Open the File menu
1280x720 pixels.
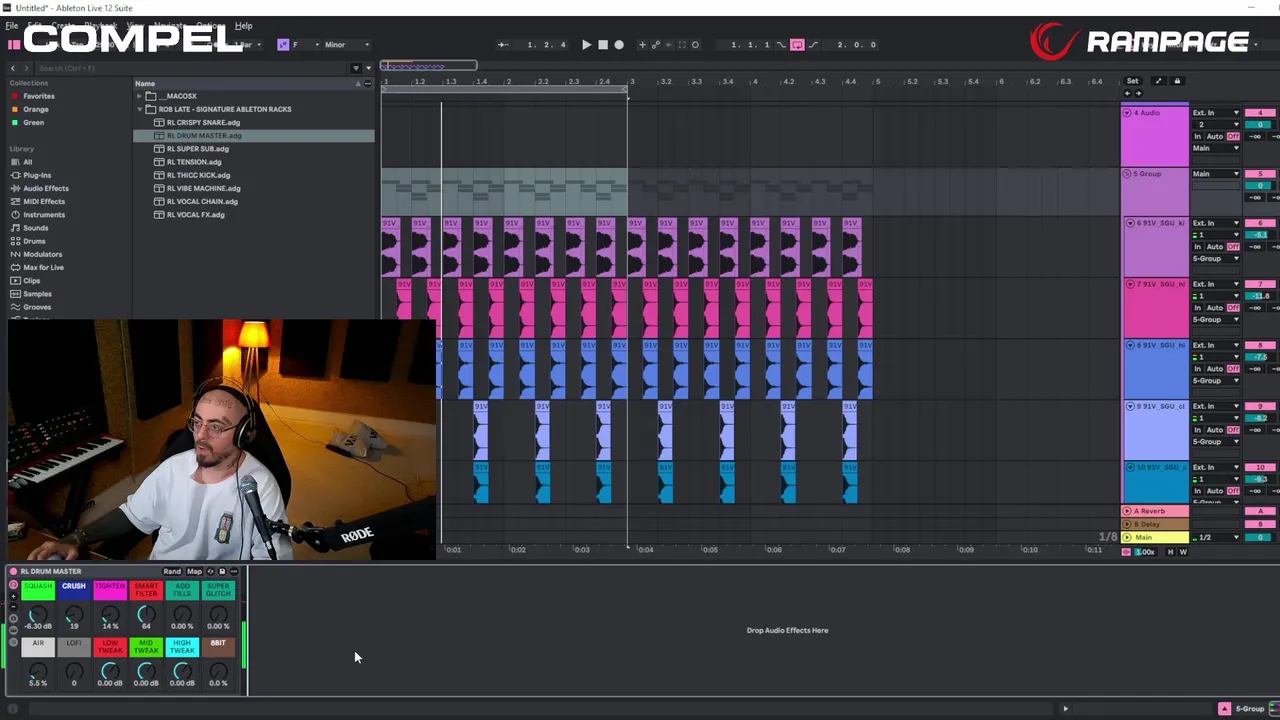(12, 26)
